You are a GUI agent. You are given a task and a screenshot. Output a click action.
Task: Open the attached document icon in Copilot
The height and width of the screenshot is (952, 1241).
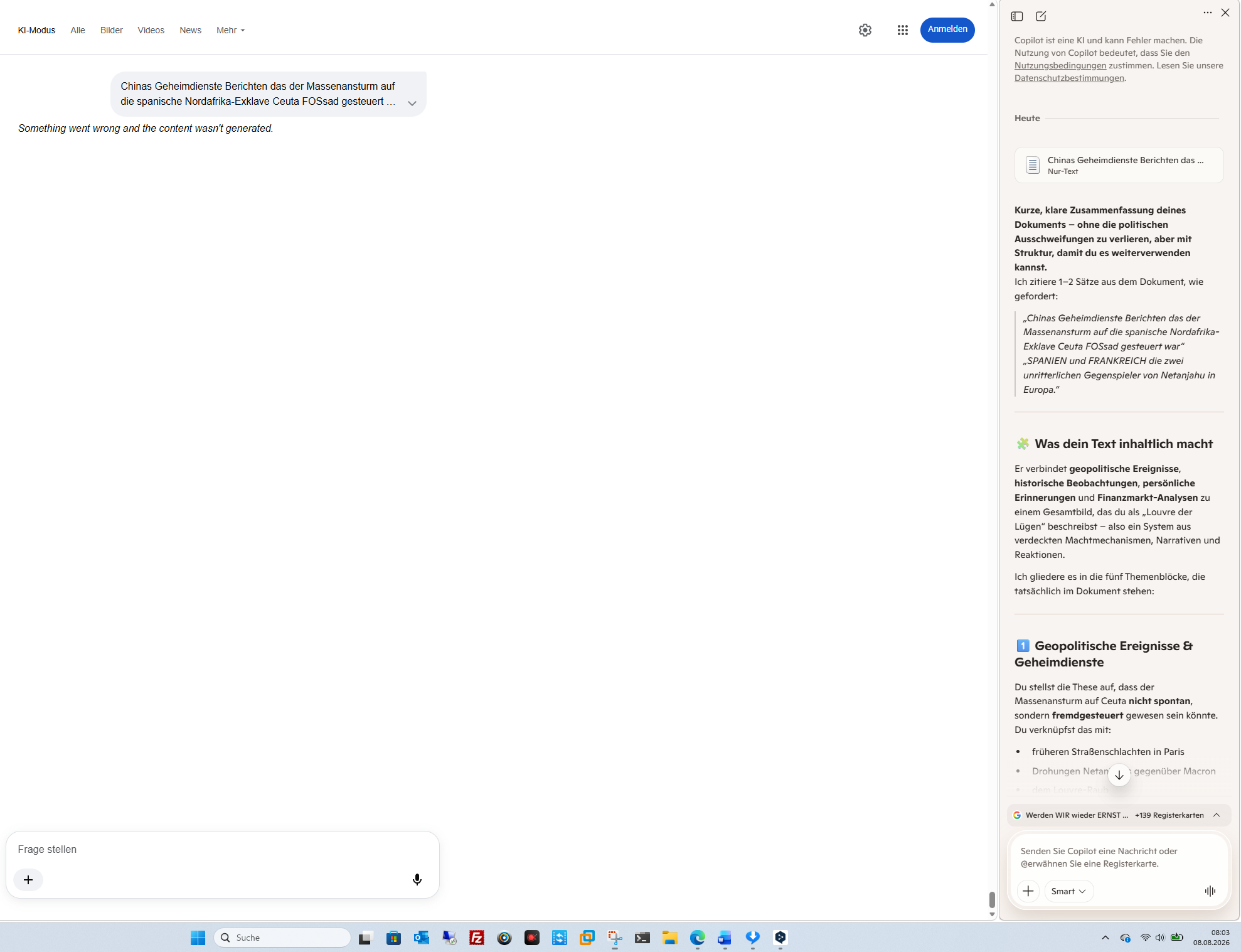[x=1033, y=165]
